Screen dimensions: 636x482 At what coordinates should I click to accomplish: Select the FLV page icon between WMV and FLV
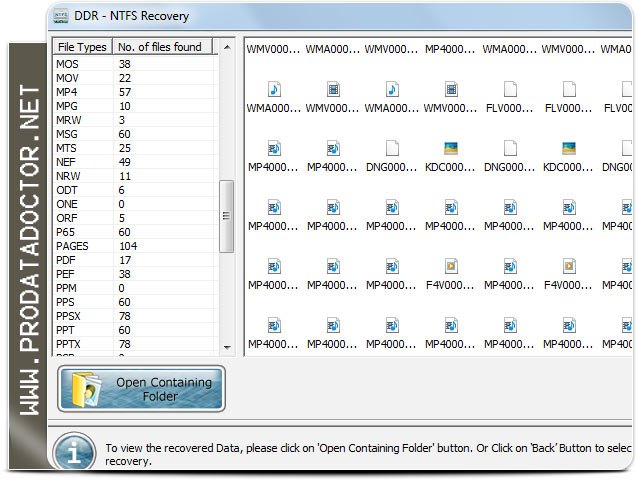tap(510, 89)
